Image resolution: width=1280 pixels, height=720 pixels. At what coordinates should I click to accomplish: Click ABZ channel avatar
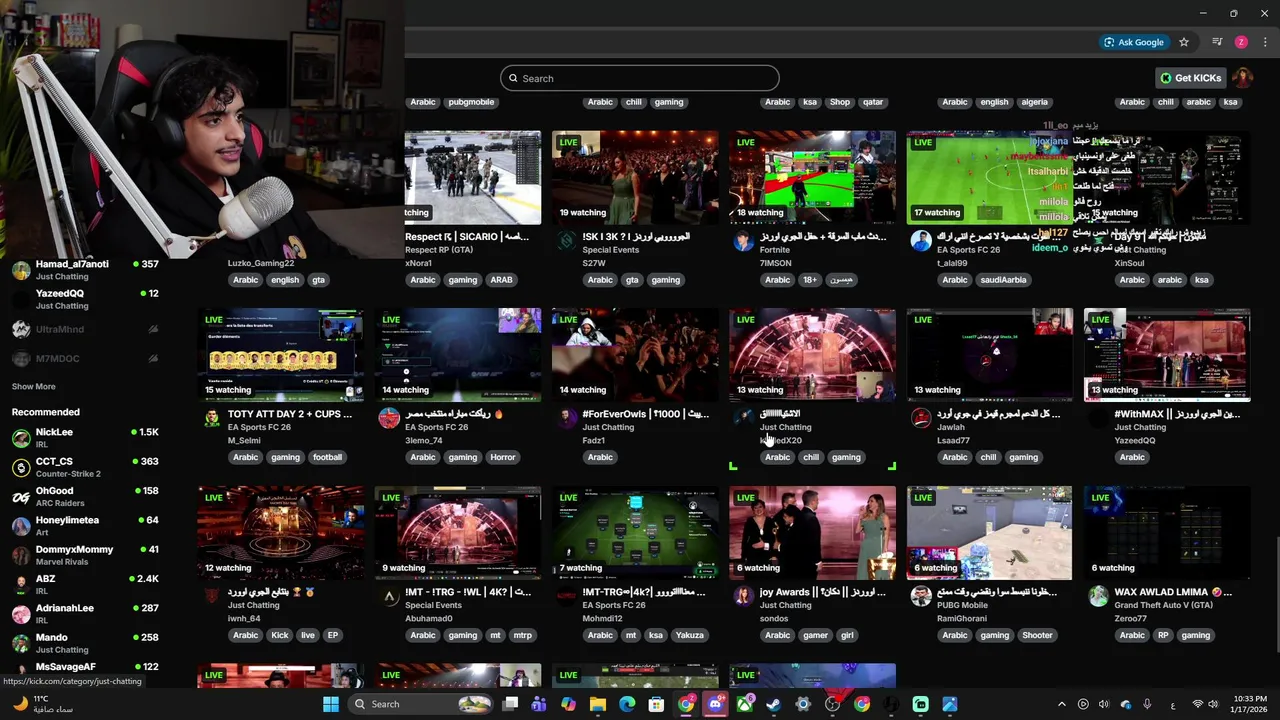pos(21,585)
